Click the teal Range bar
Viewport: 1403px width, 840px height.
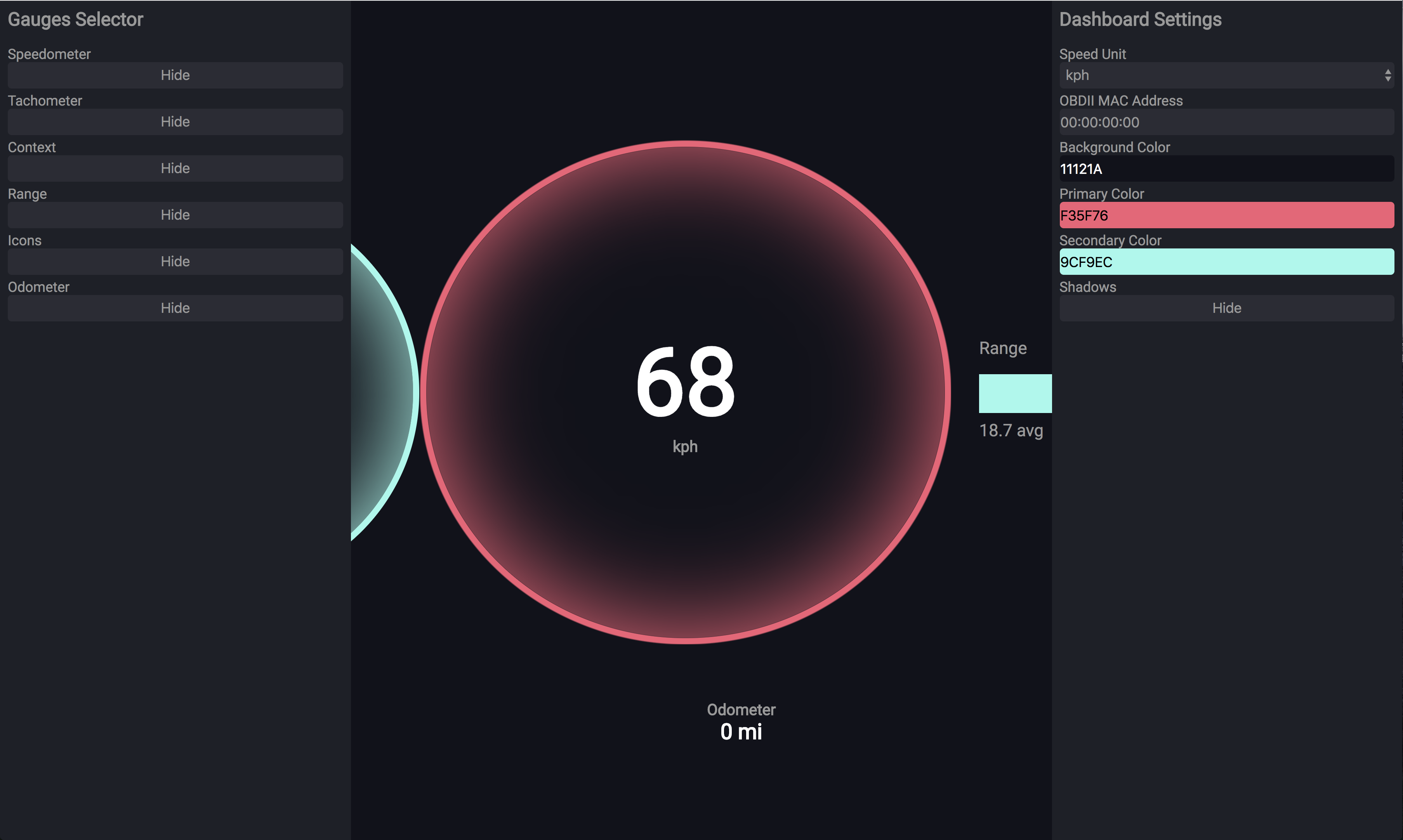click(1015, 393)
